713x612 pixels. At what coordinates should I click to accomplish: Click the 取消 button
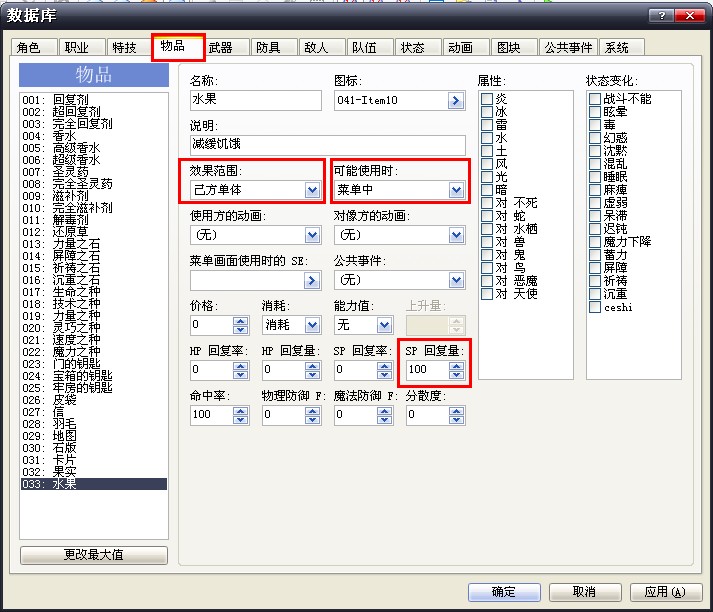[585, 592]
